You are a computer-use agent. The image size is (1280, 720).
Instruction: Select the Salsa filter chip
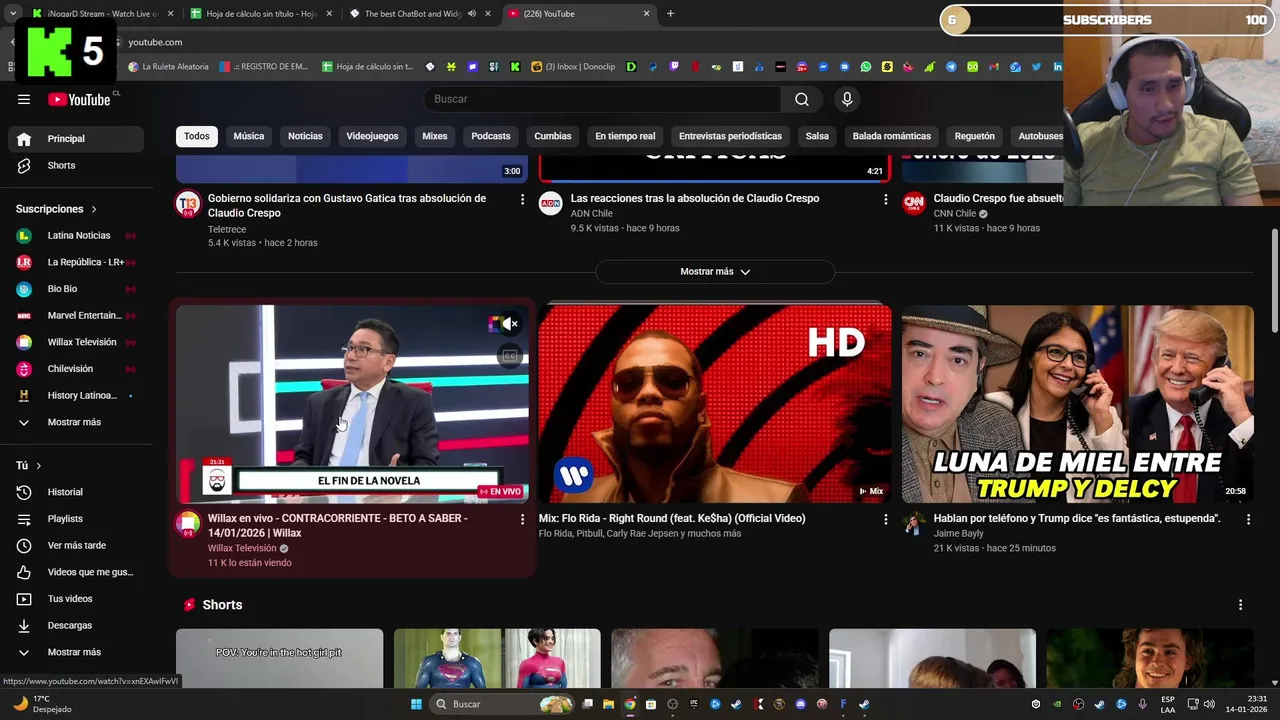click(817, 136)
